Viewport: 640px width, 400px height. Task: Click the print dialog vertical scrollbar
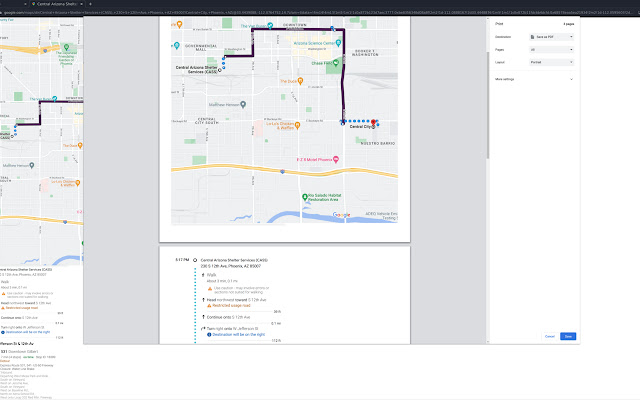click(488, 105)
